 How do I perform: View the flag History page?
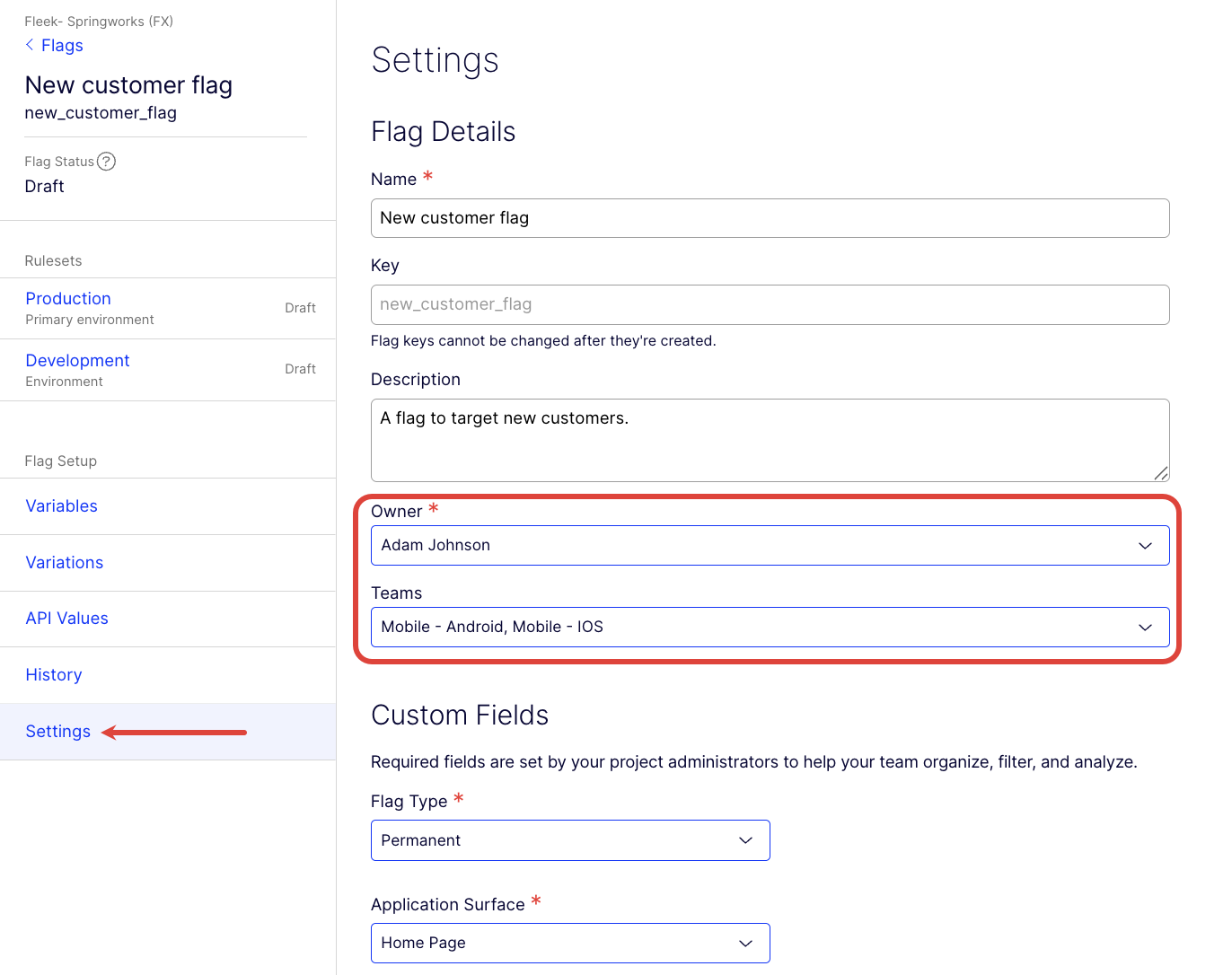click(53, 675)
